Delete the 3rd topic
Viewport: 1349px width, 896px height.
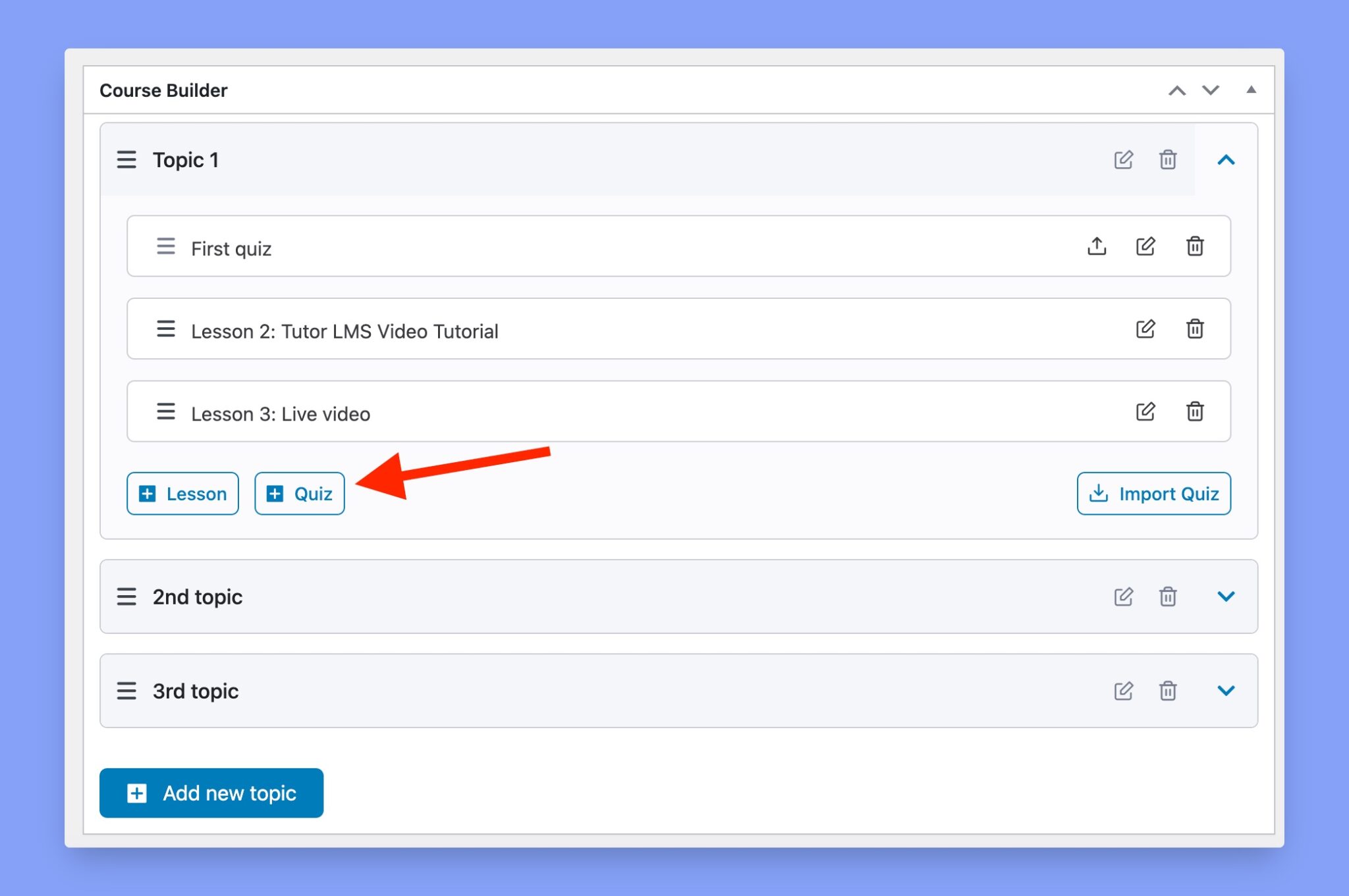coord(1168,691)
